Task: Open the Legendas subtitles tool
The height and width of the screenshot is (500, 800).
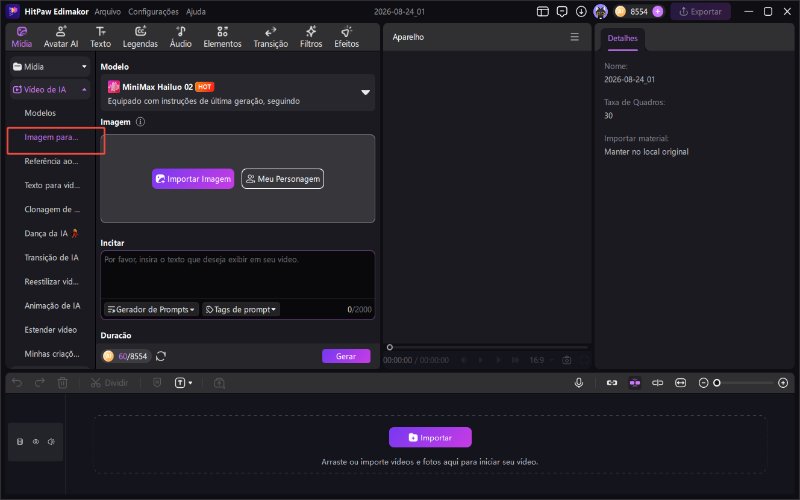Action: 140,37
